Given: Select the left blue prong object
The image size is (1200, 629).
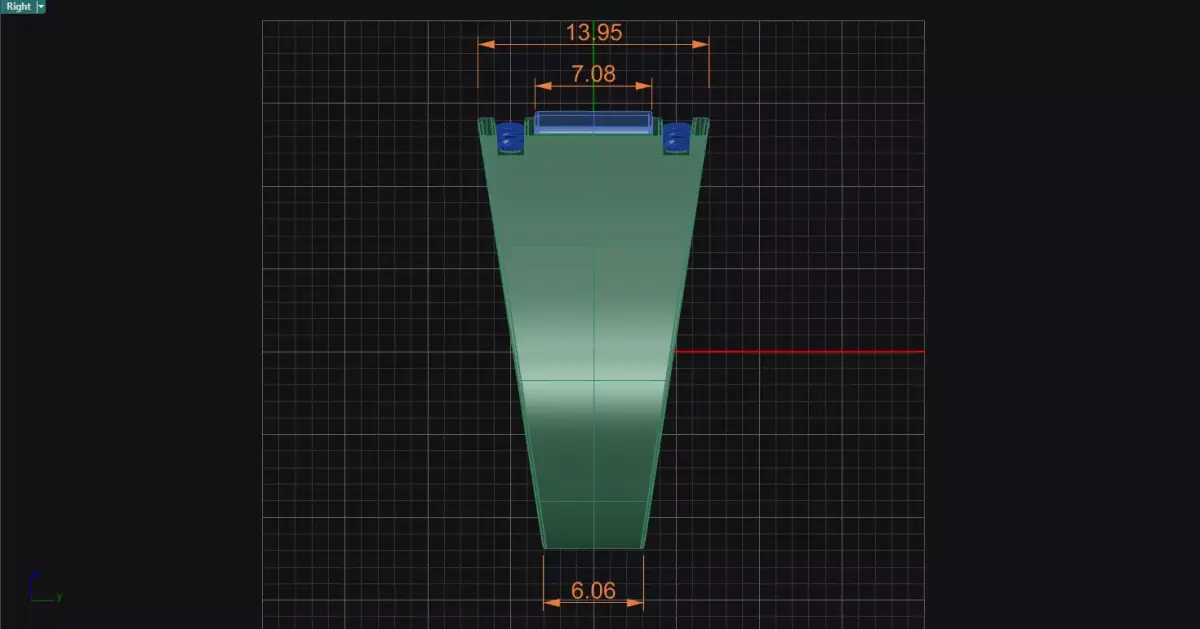Looking at the screenshot, I should 510,137.
